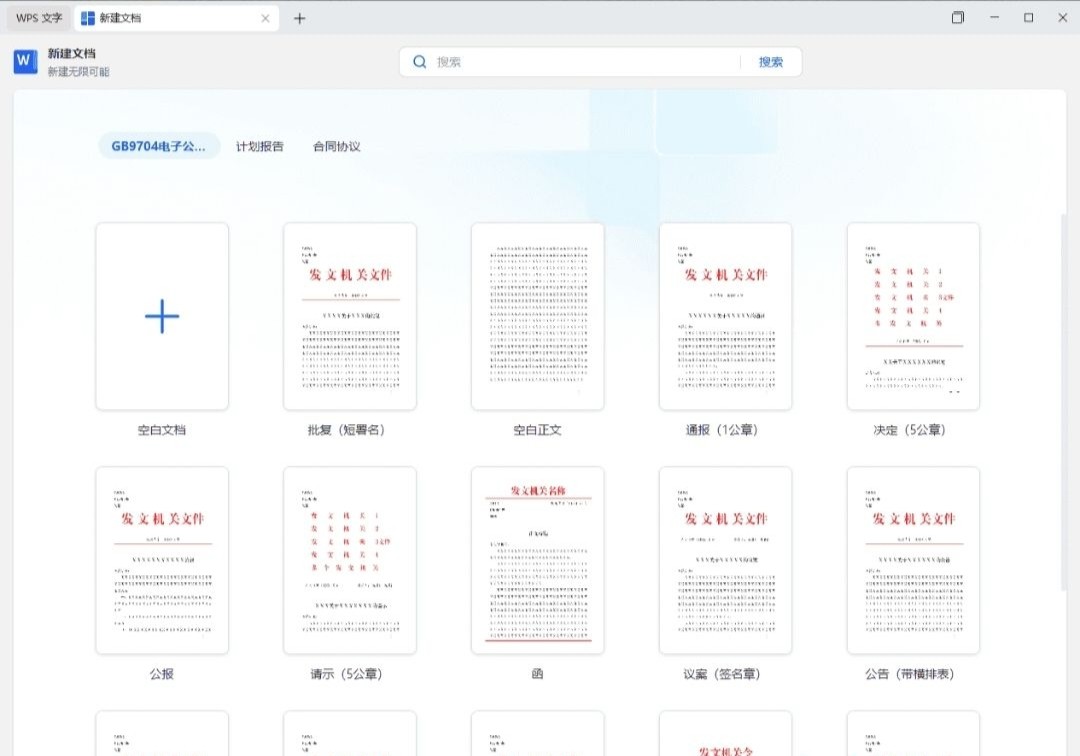Open the 计划报告 category
This screenshot has width=1080, height=756.
[259, 146]
